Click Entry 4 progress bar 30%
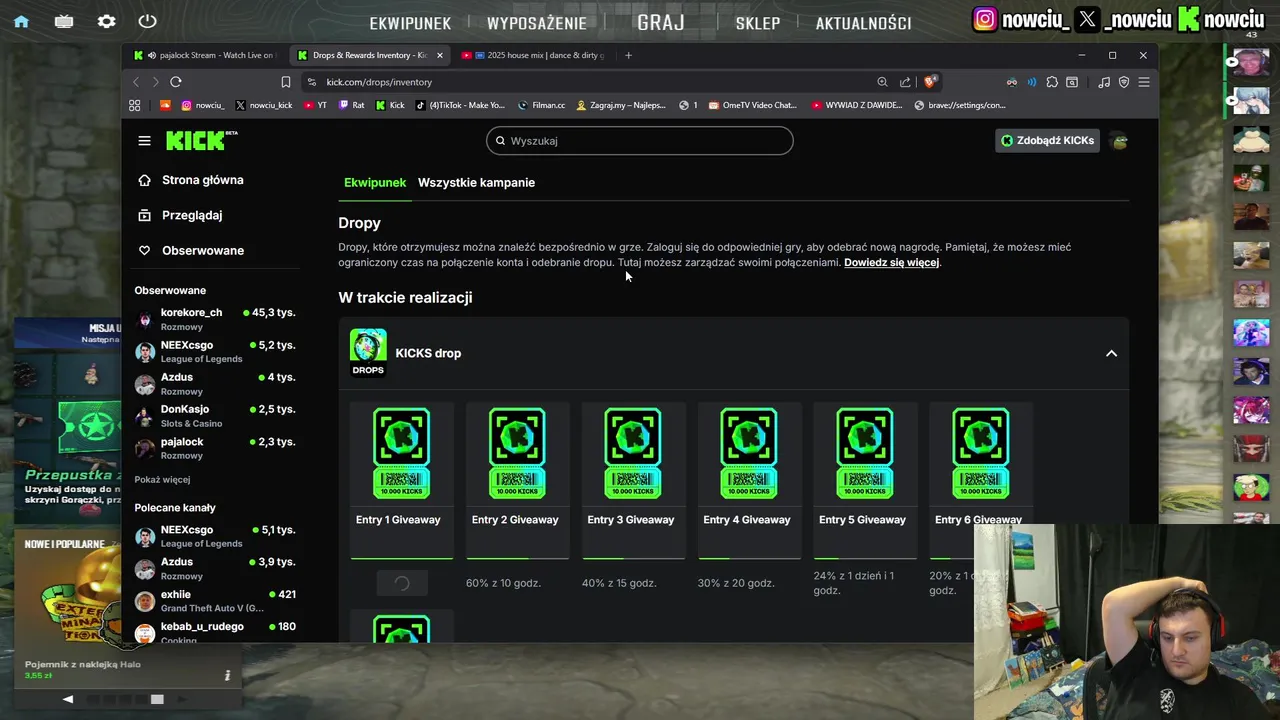Screen dimensions: 1280x720 (749, 558)
